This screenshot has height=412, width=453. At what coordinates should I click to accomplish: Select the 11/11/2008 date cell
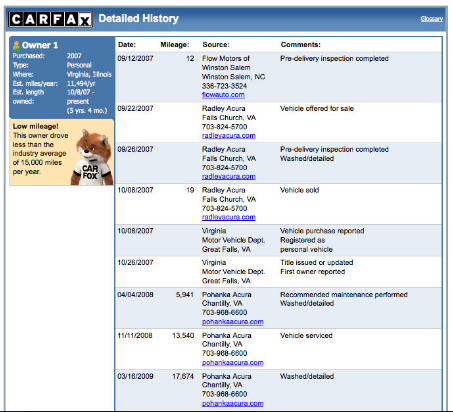point(135,335)
